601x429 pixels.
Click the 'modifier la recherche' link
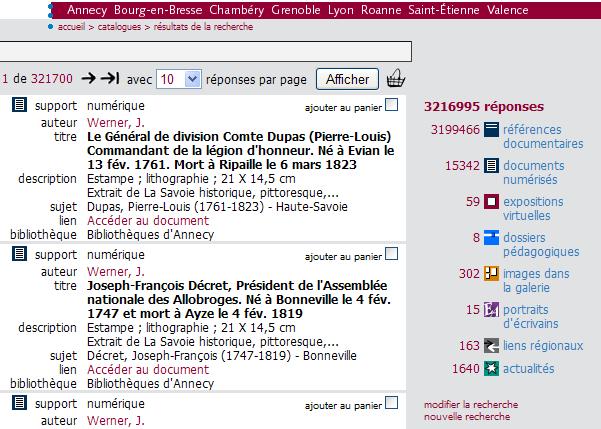(471, 404)
